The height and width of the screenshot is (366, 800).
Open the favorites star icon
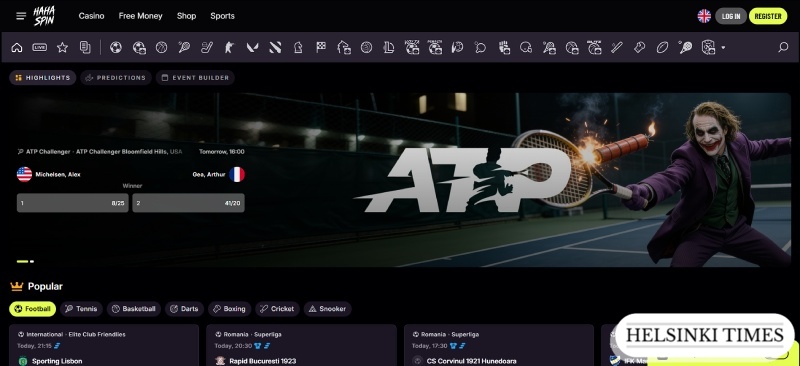coord(62,47)
